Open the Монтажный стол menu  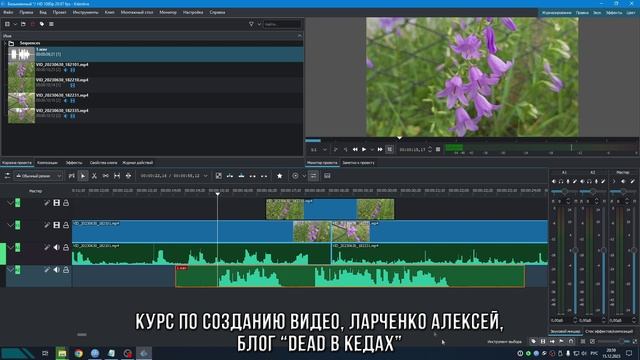[137, 12]
